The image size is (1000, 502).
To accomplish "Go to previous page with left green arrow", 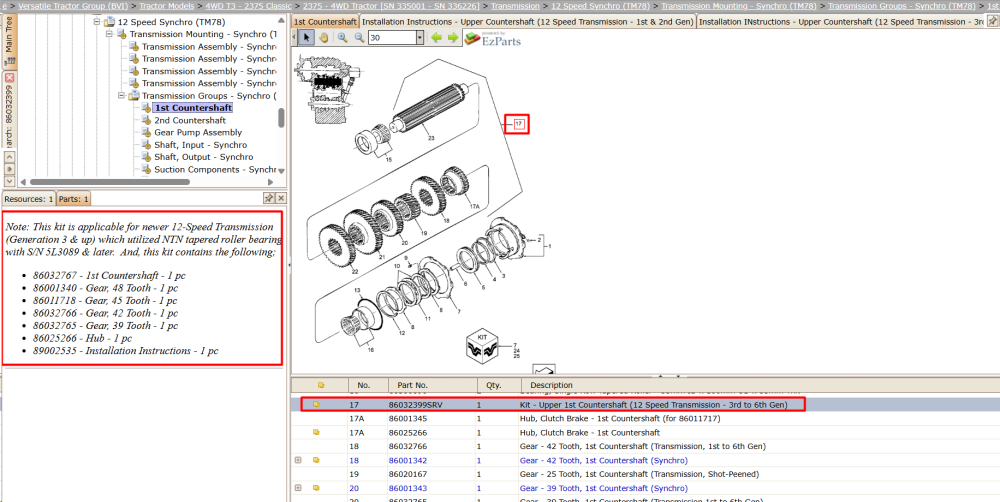I will pos(436,38).
